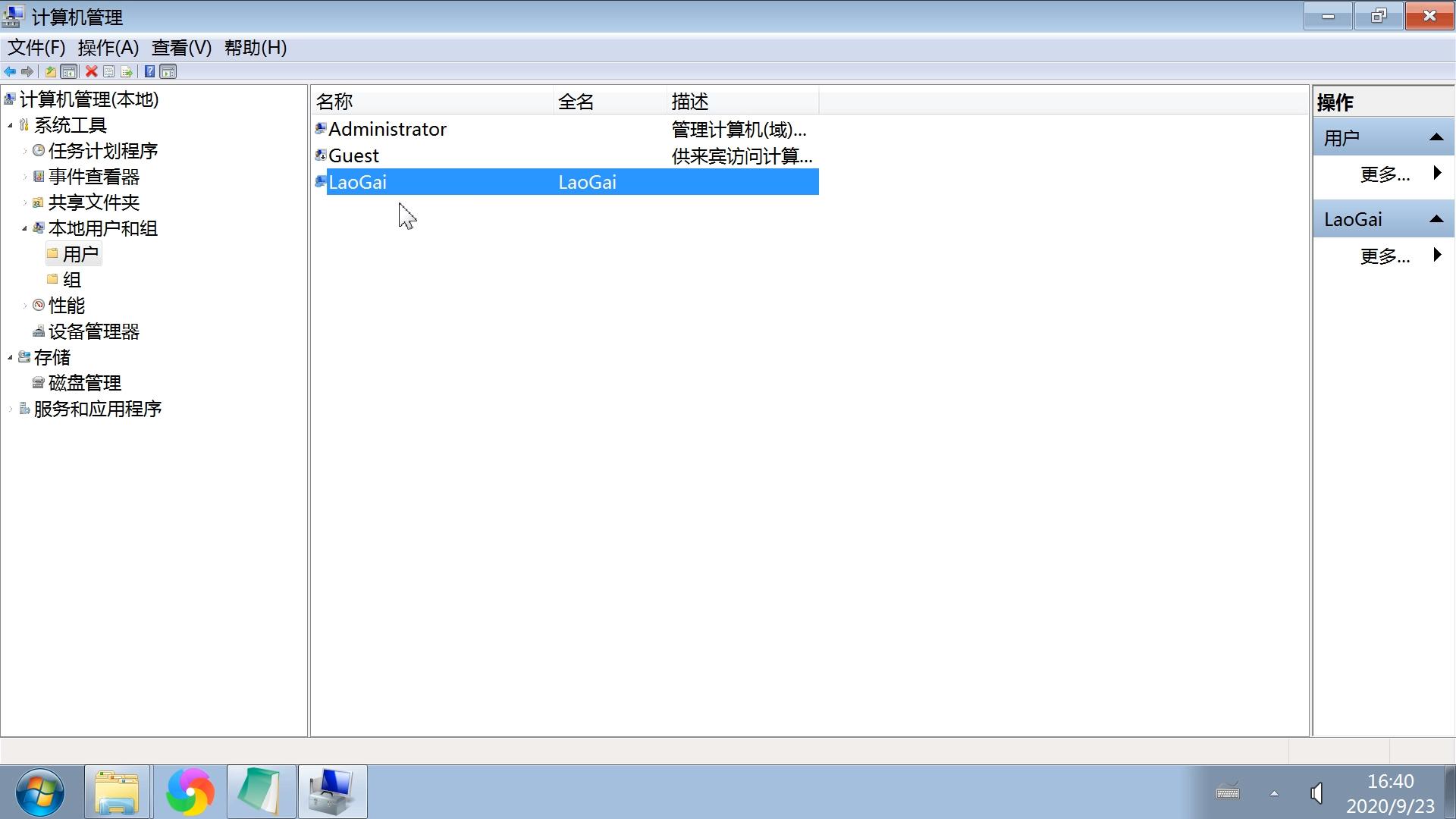
Task: Open the 操作(A) menu
Action: click(108, 48)
